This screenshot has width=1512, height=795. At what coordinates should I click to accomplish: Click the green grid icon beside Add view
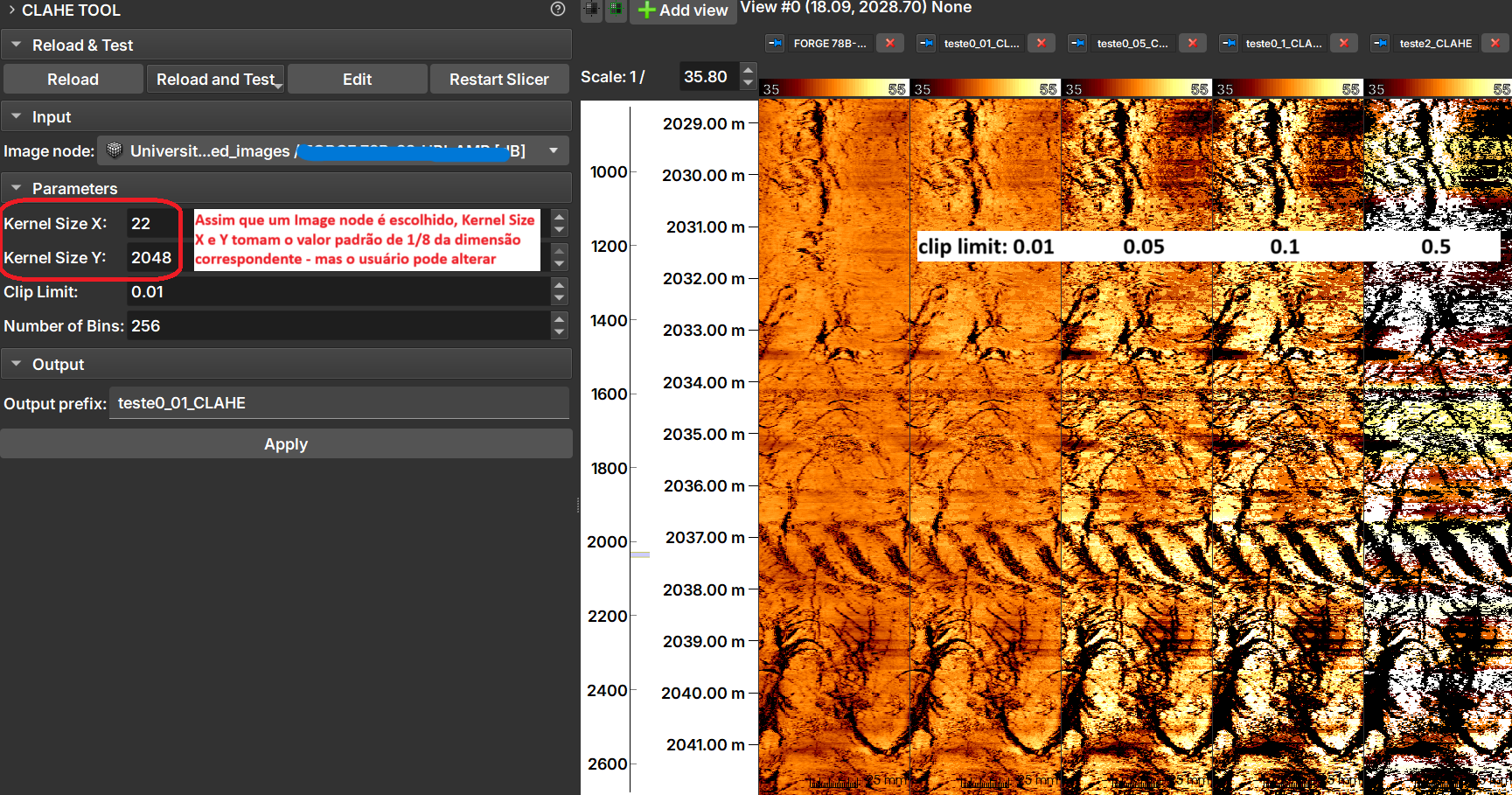point(617,10)
